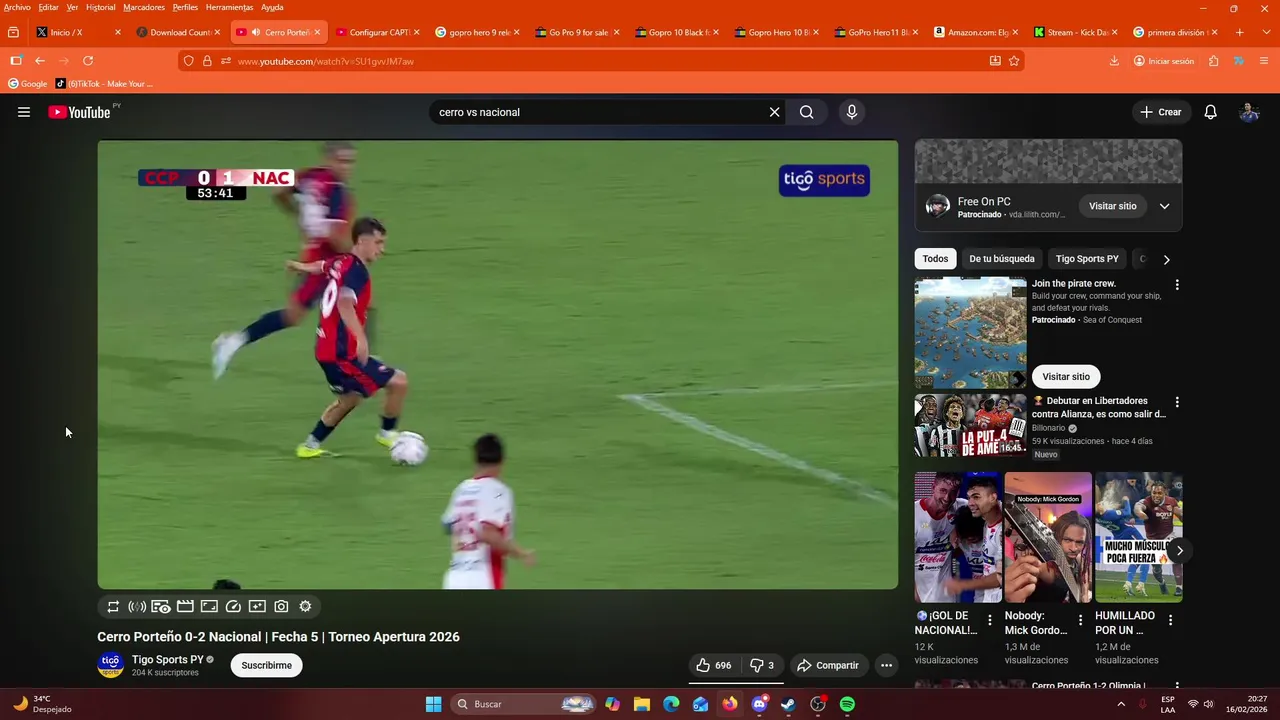The image size is (1280, 720).
Task: Switch to the Amazon.com browser tab
Action: [x=977, y=32]
